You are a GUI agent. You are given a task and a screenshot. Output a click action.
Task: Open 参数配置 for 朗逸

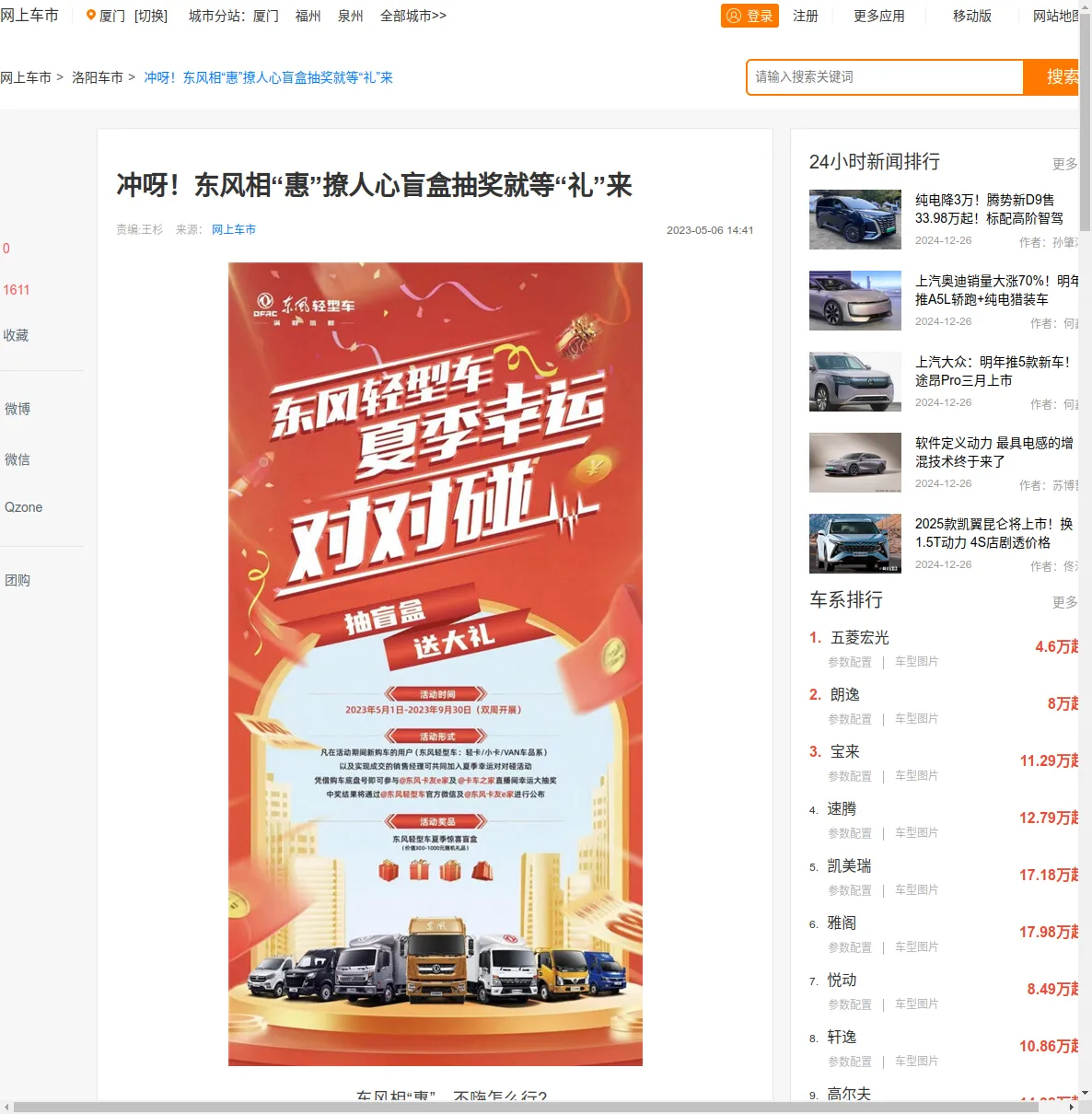tap(850, 719)
